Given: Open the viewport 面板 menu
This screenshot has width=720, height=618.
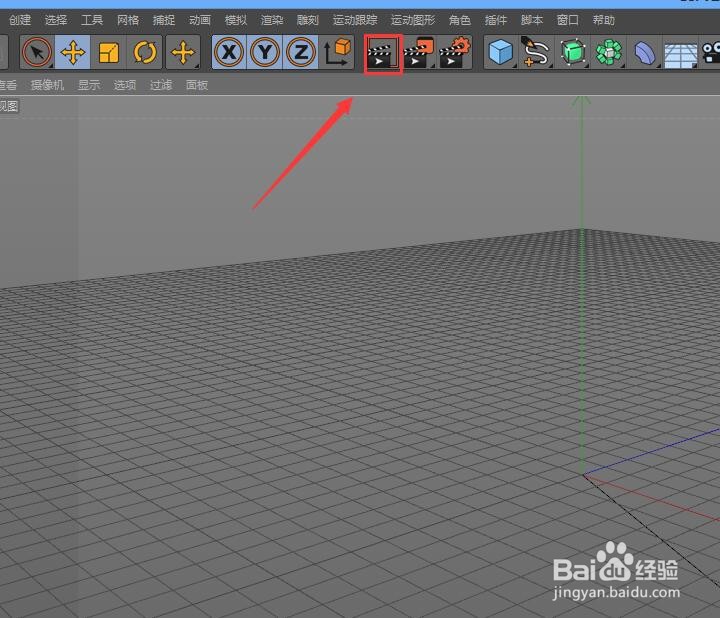Looking at the screenshot, I should (197, 85).
